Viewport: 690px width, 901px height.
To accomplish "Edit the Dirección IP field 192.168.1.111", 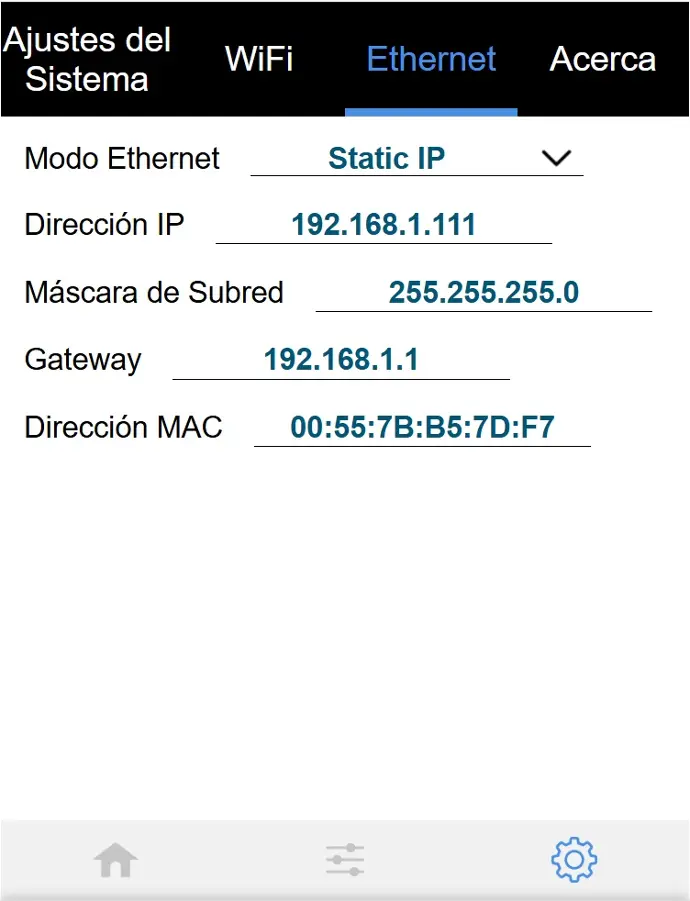I will [383, 224].
